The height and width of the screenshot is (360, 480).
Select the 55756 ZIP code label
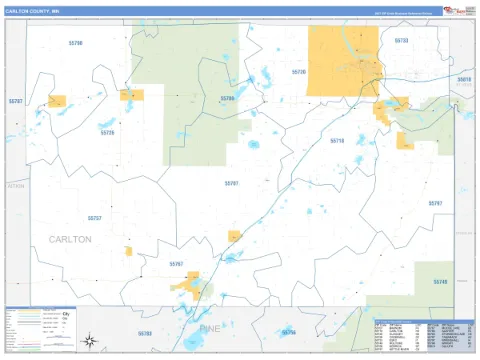289,333
